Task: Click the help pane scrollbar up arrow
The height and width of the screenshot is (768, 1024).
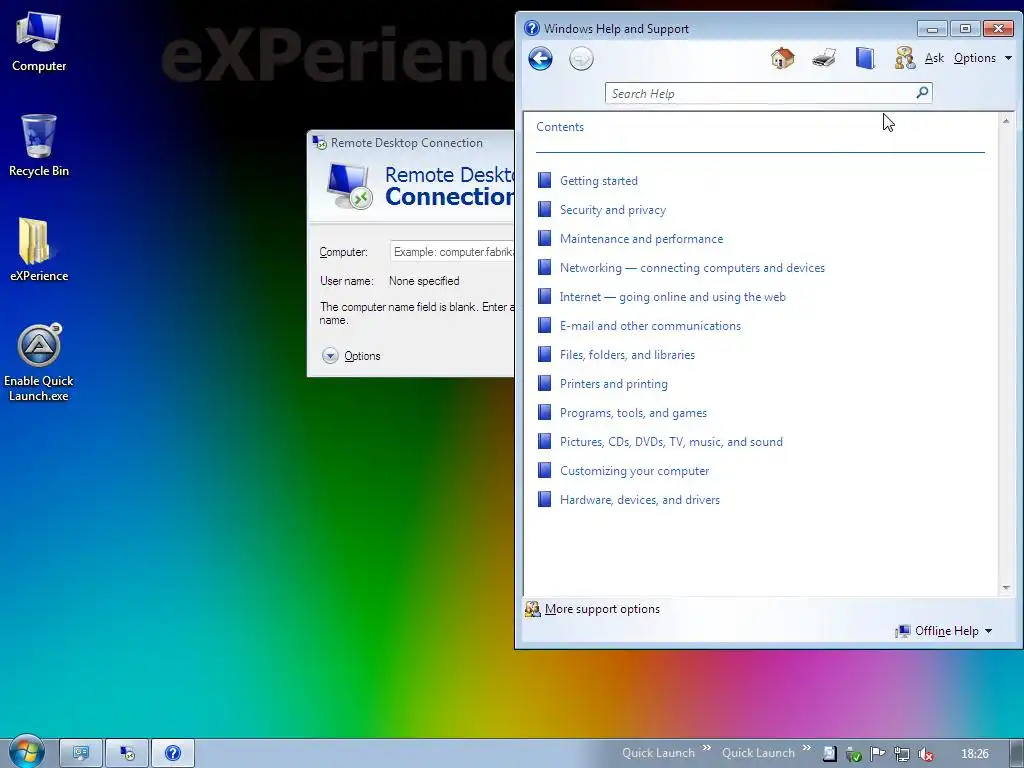Action: pos(1006,121)
